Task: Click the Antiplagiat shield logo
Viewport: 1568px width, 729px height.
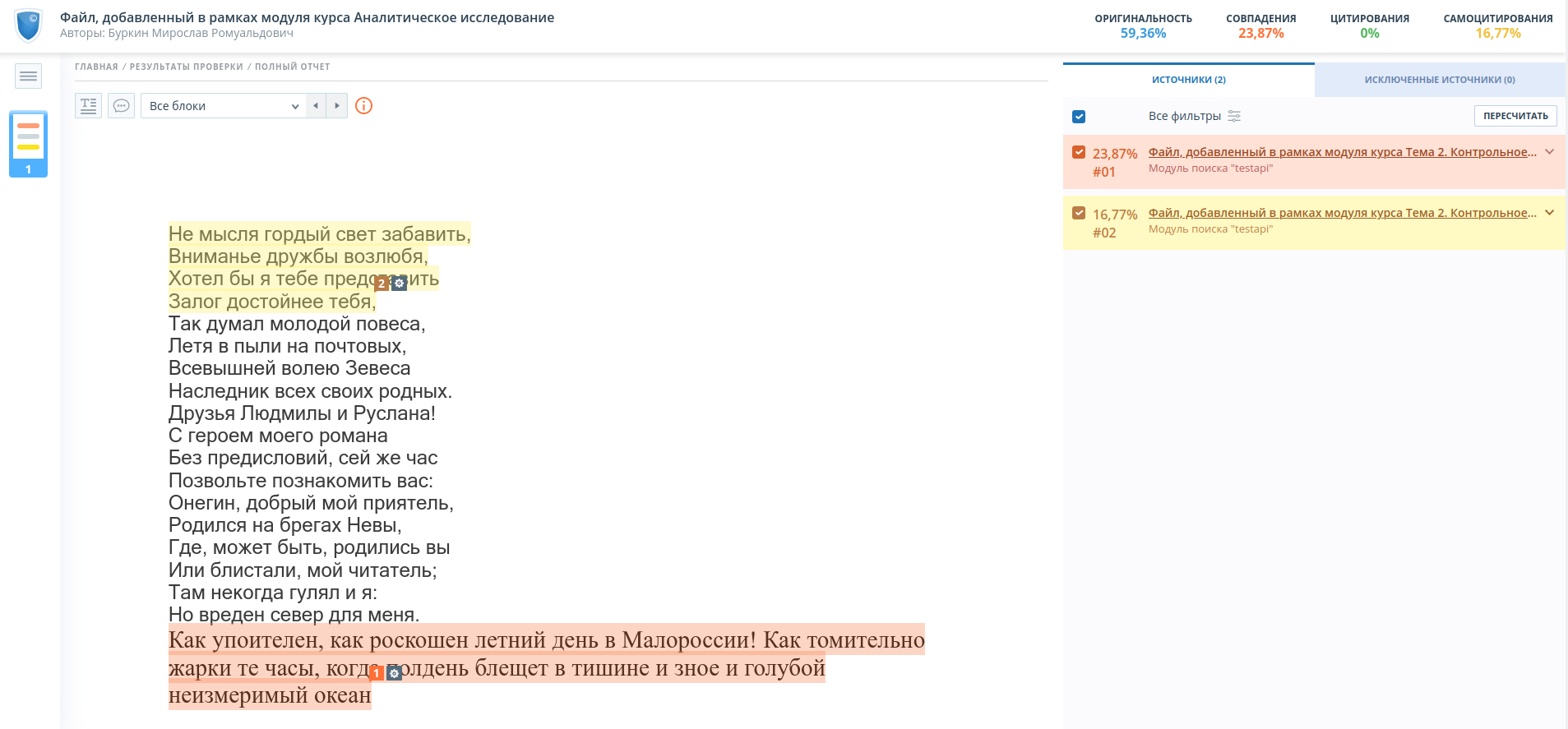Action: click(29, 25)
